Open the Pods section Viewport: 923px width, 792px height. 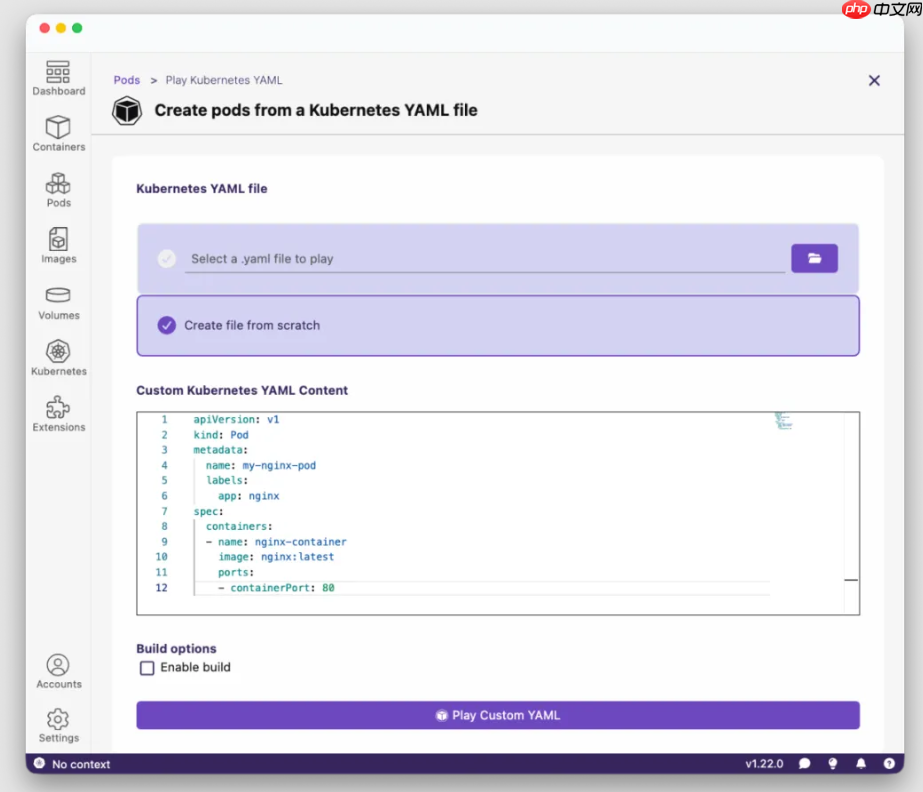(58, 190)
